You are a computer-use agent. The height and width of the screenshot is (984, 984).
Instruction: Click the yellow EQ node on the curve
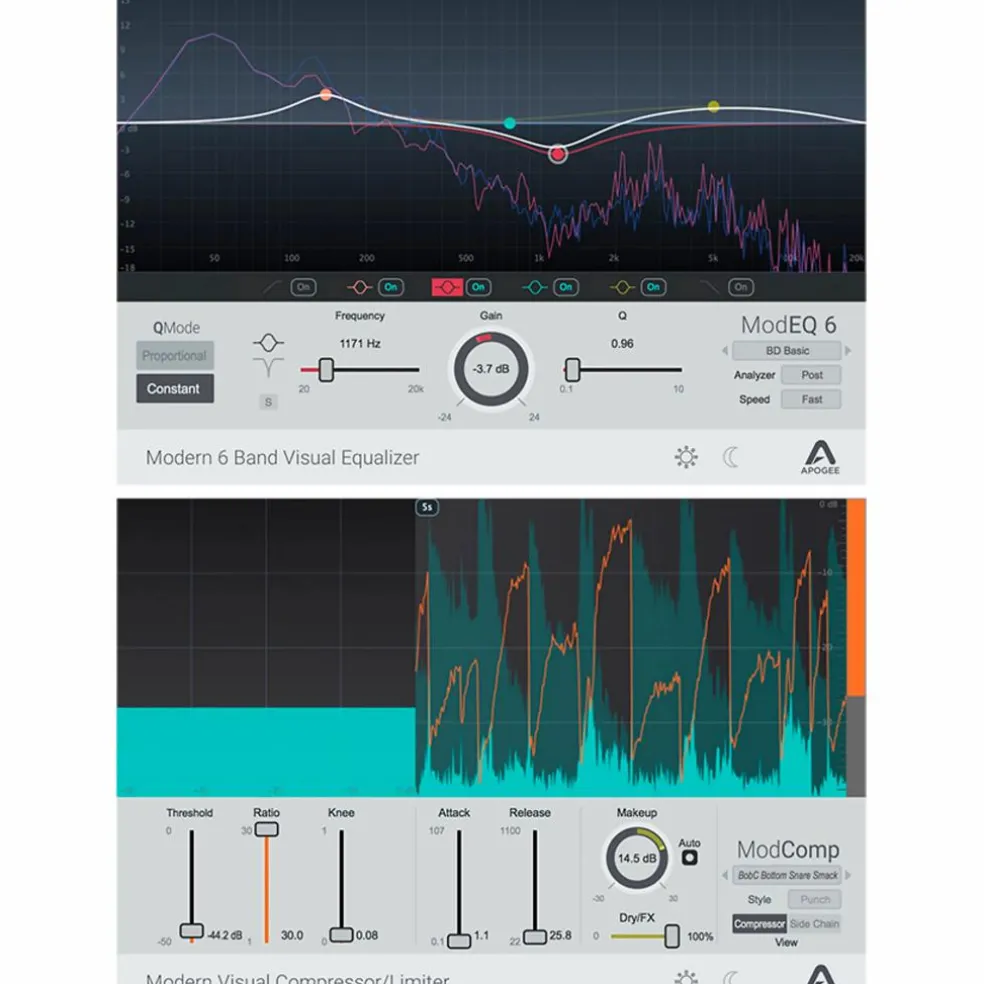pos(714,106)
